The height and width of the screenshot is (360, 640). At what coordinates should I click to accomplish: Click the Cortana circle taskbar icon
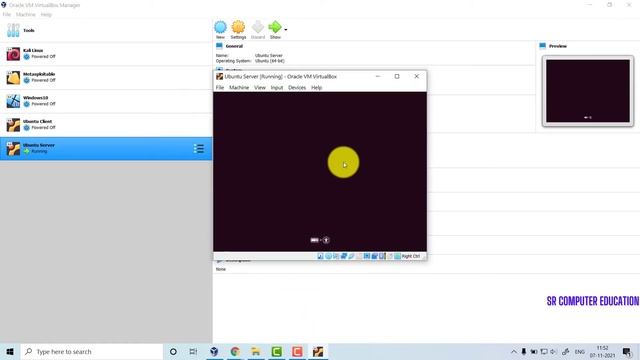173,351
